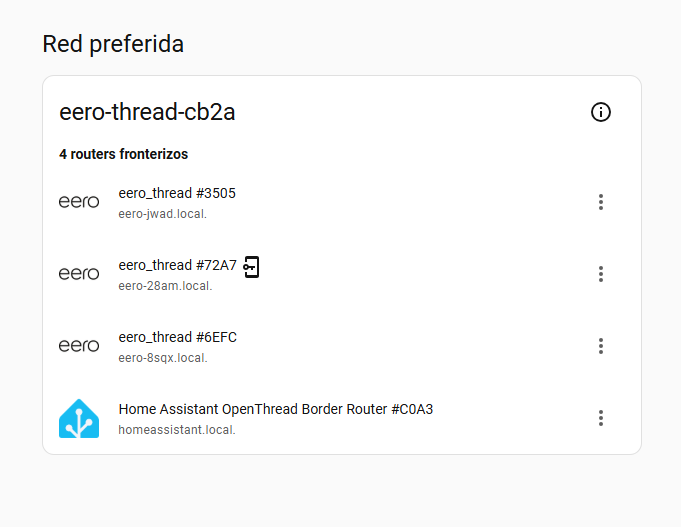
Task: Click the phone key credentials icon
Action: 252,266
